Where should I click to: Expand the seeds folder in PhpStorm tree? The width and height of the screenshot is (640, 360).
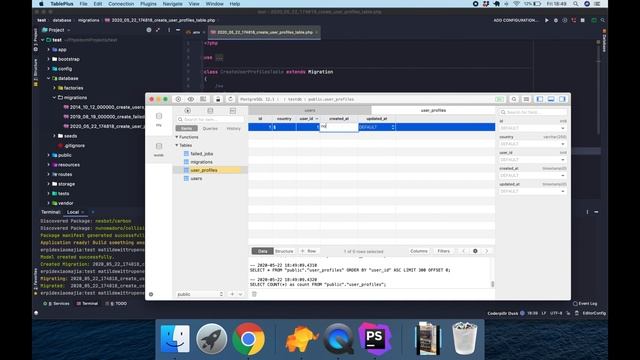point(54,136)
